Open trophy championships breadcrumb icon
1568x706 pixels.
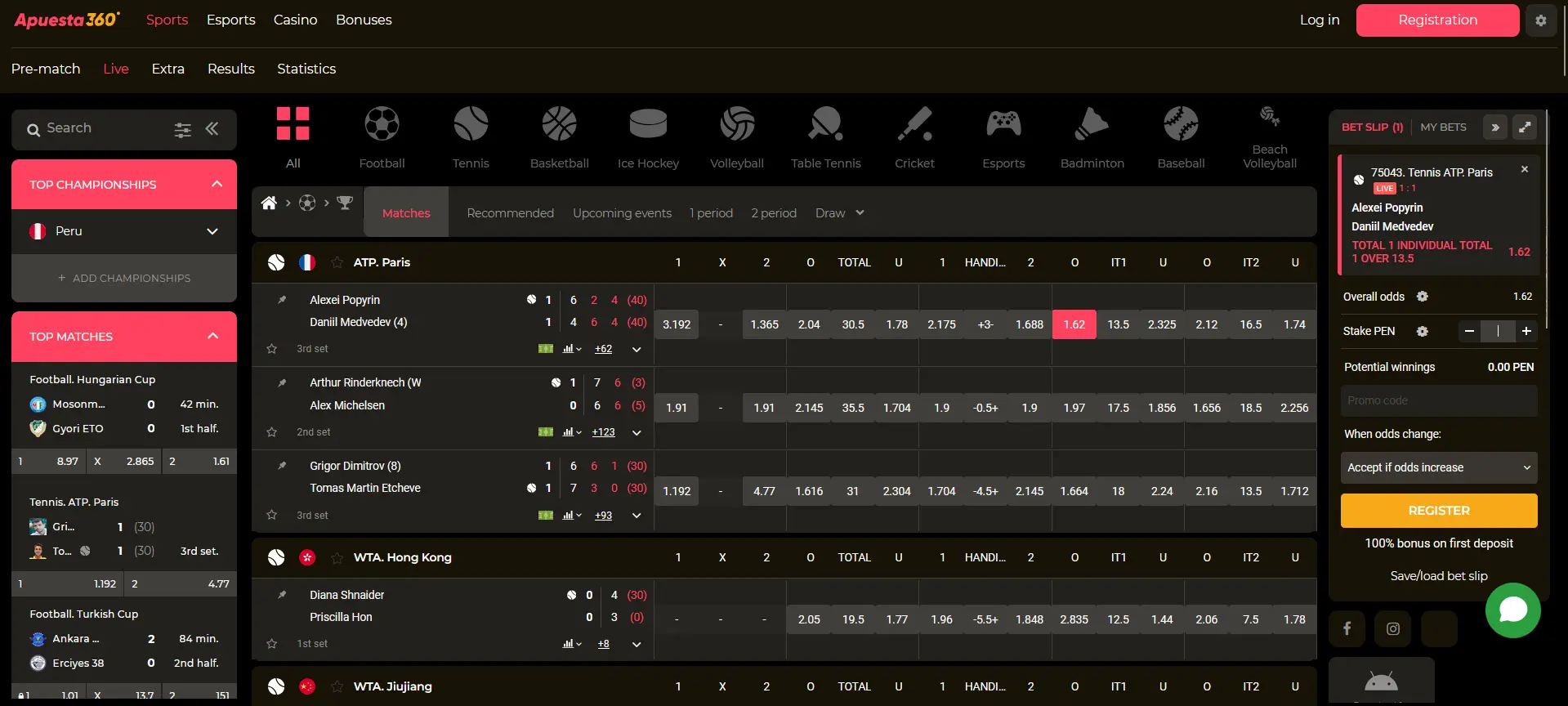point(345,203)
